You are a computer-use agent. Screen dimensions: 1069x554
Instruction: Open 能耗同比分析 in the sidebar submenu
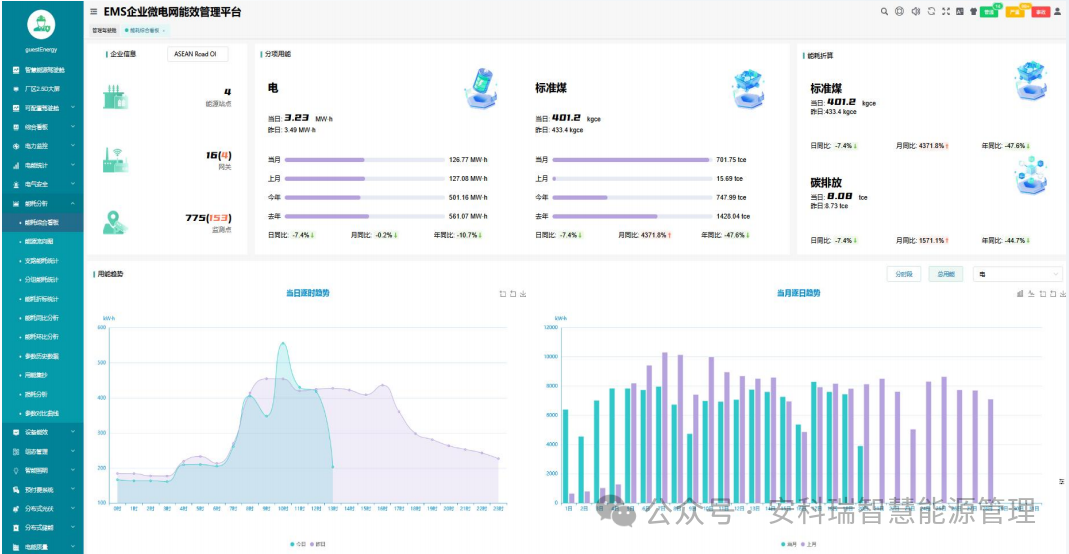(42, 317)
